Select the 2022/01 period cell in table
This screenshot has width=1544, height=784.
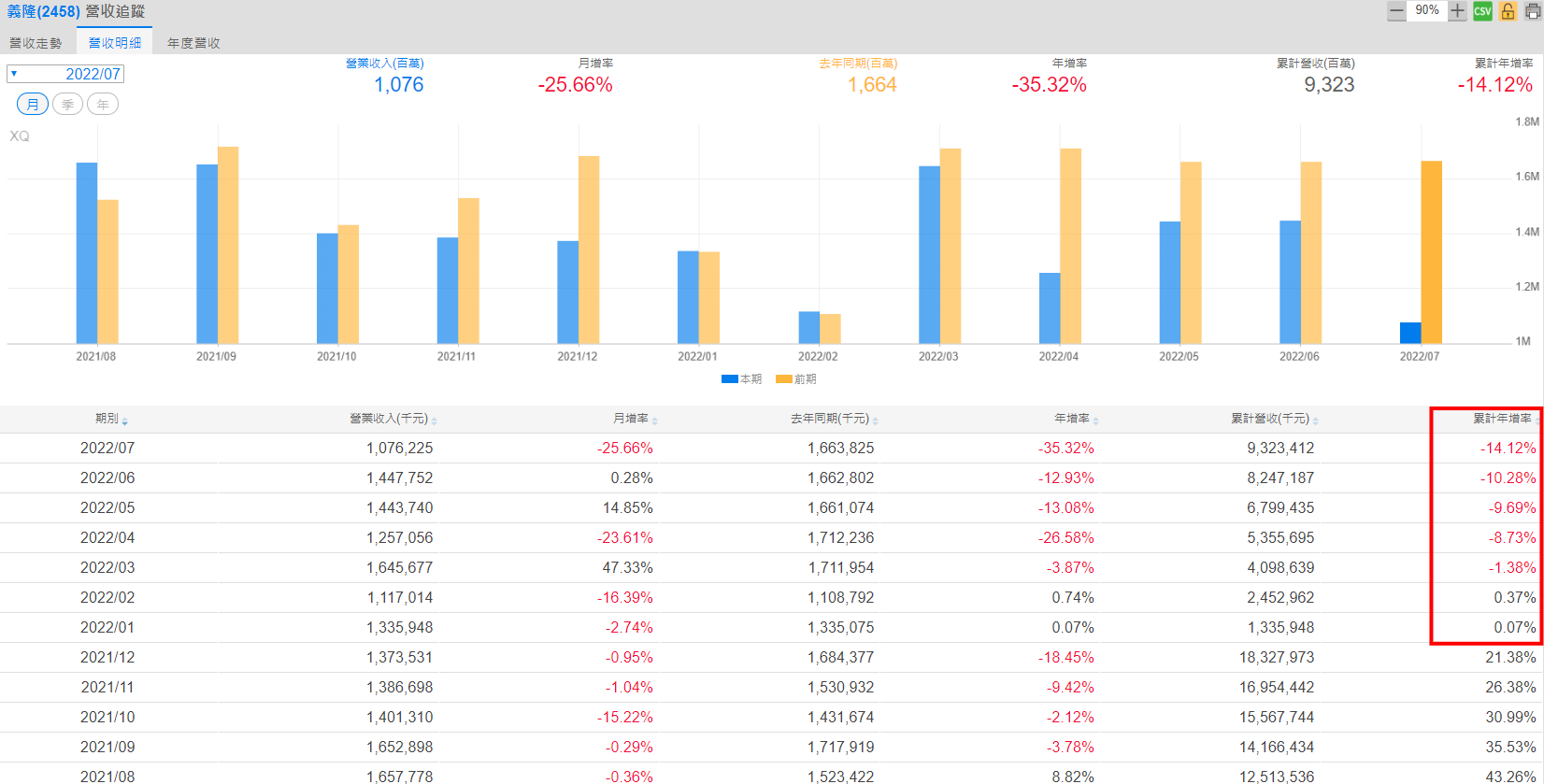[107, 627]
